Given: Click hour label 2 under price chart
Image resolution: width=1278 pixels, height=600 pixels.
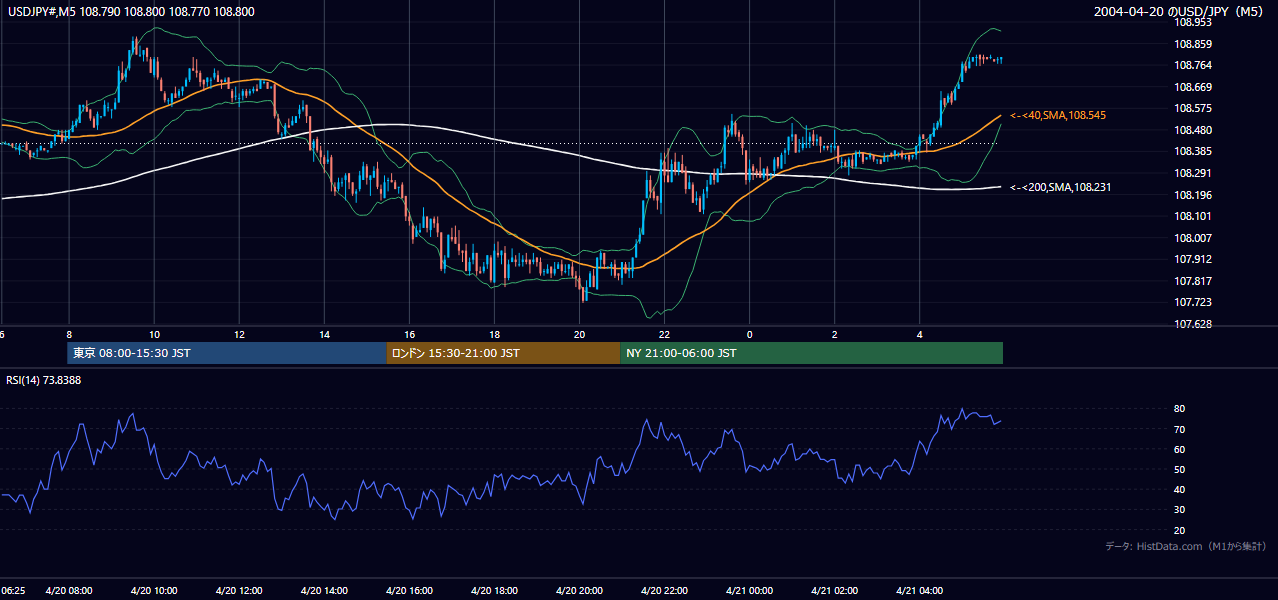Looking at the screenshot, I should click(x=834, y=335).
